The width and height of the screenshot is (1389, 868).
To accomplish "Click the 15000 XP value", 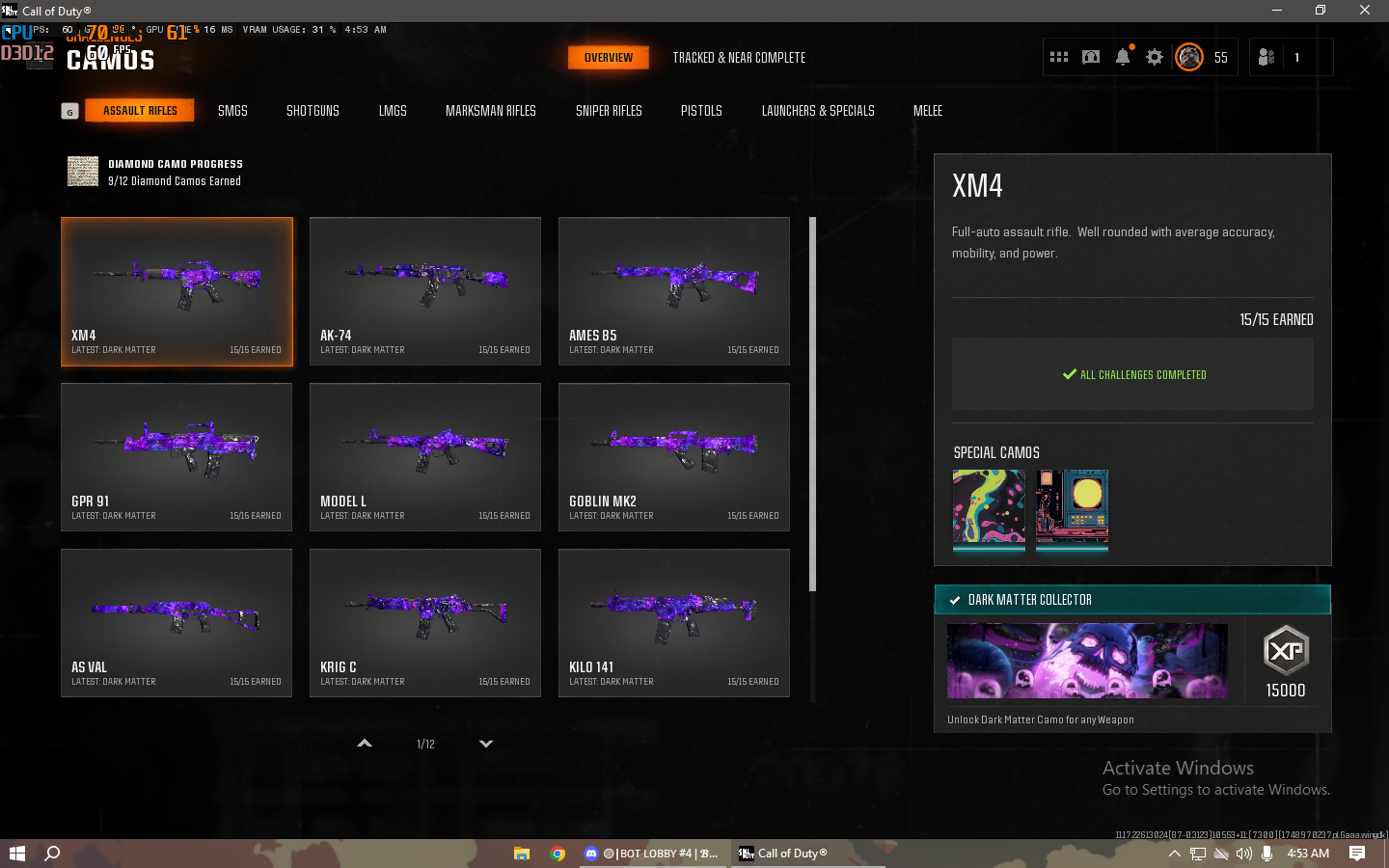I will pos(1286,691).
